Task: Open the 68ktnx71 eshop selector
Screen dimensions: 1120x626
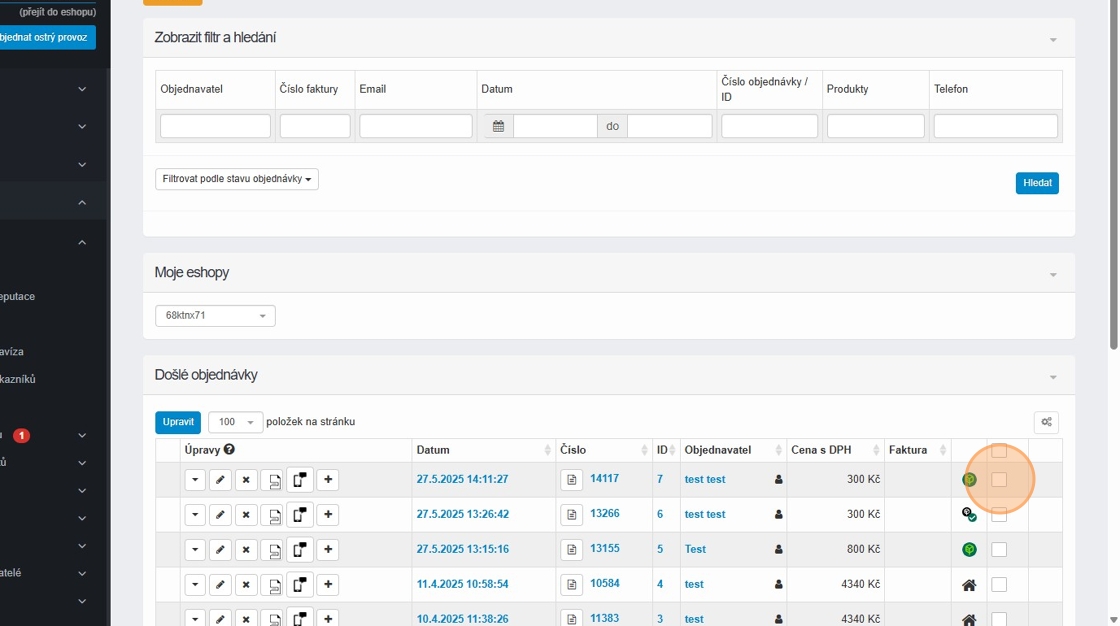Action: pyautogui.click(x=215, y=316)
